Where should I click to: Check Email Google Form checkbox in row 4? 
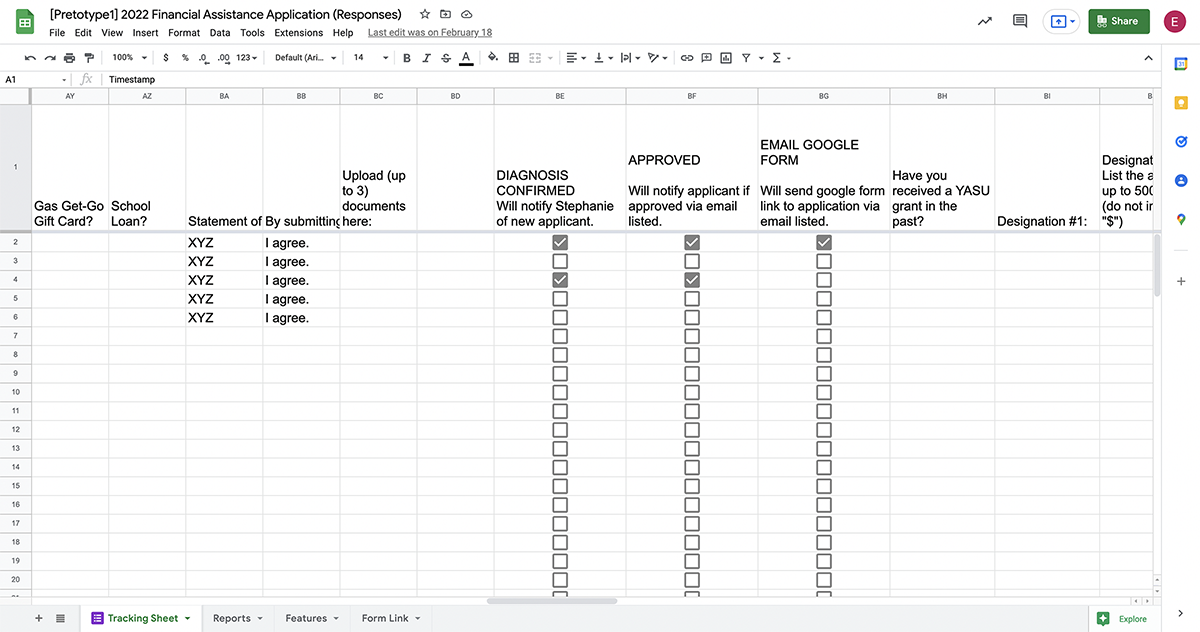tap(824, 280)
